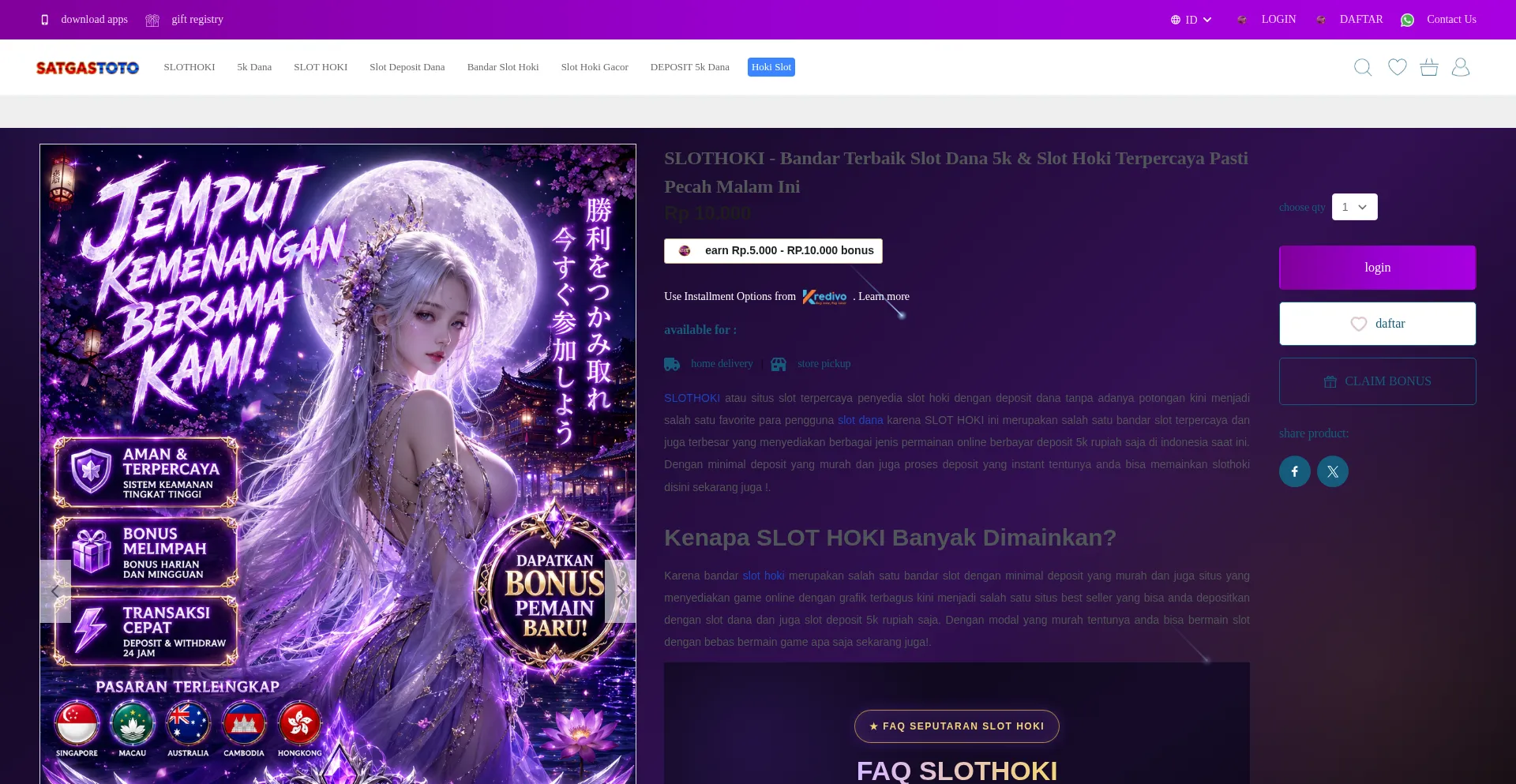Open wishlist heart icon in header
This screenshot has height=784, width=1516.
click(1398, 67)
